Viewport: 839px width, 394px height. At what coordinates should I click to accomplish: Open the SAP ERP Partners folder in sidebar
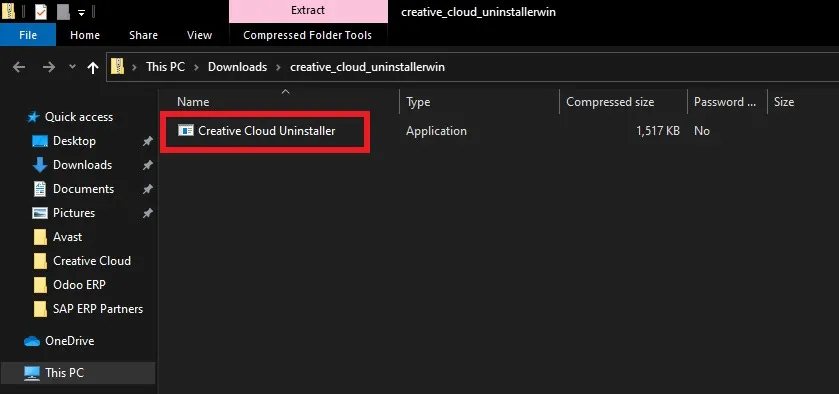[x=98, y=309]
